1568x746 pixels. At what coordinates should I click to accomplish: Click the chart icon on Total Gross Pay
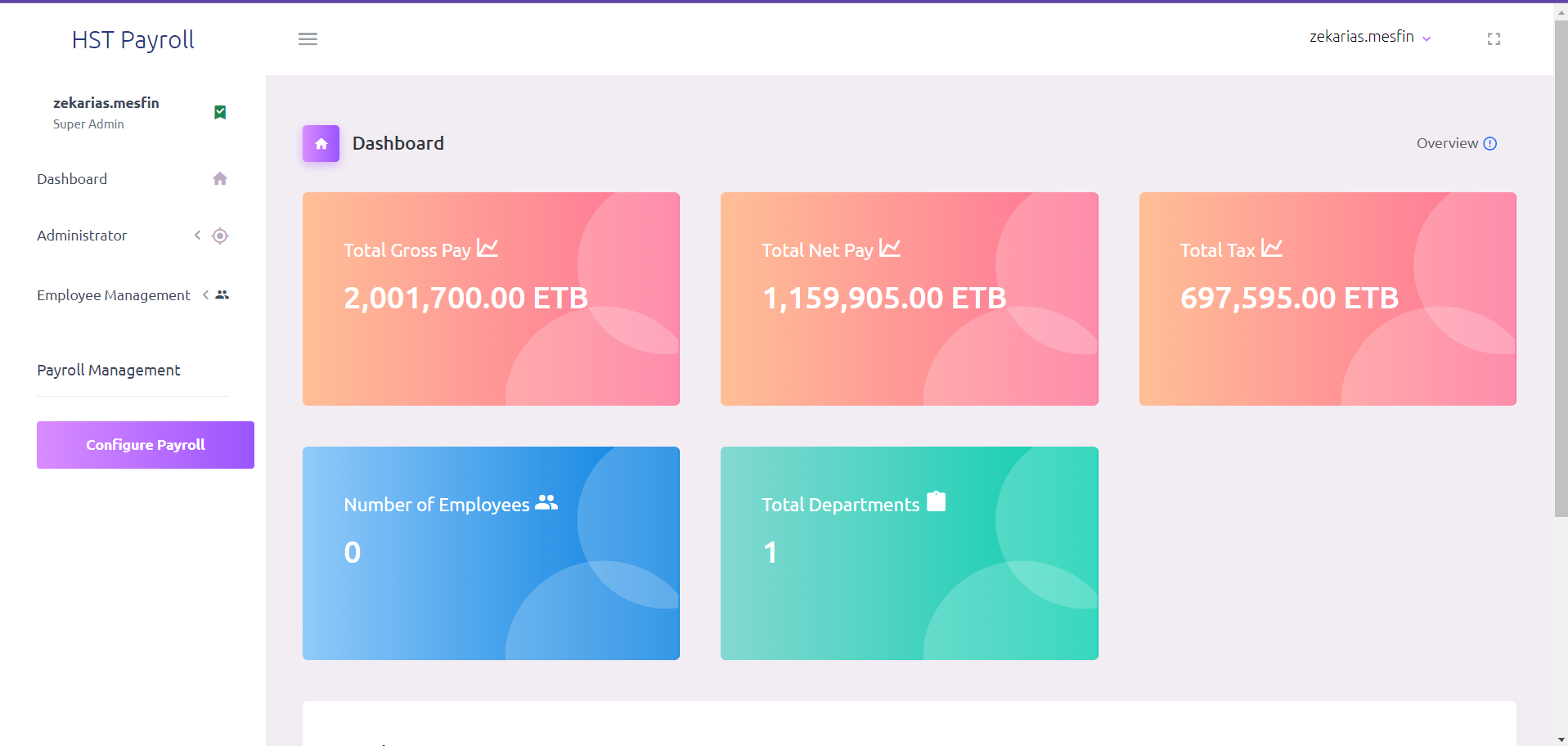487,248
